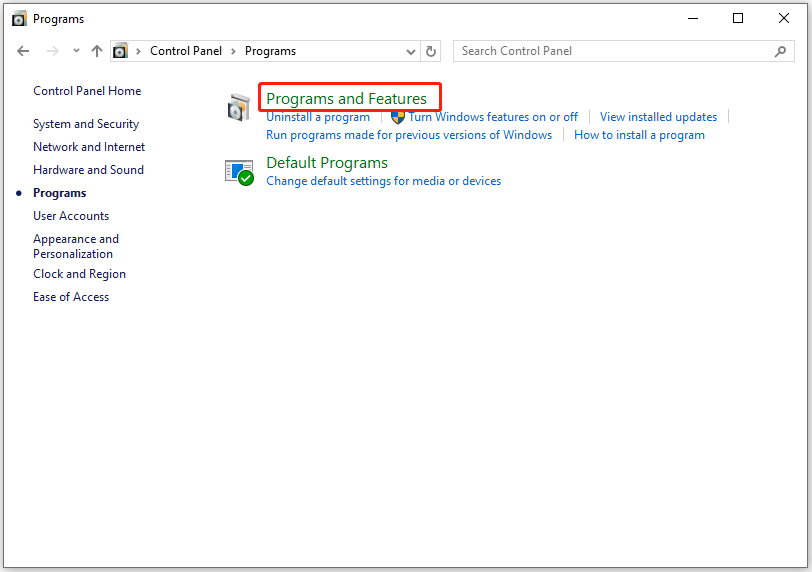Open Clock and Region category
The width and height of the screenshot is (812, 572).
coord(79,274)
